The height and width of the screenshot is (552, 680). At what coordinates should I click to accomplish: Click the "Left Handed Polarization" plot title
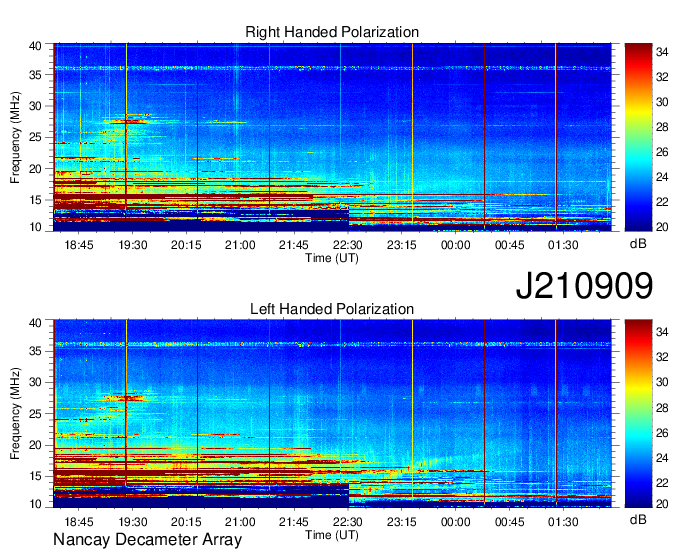point(332,309)
